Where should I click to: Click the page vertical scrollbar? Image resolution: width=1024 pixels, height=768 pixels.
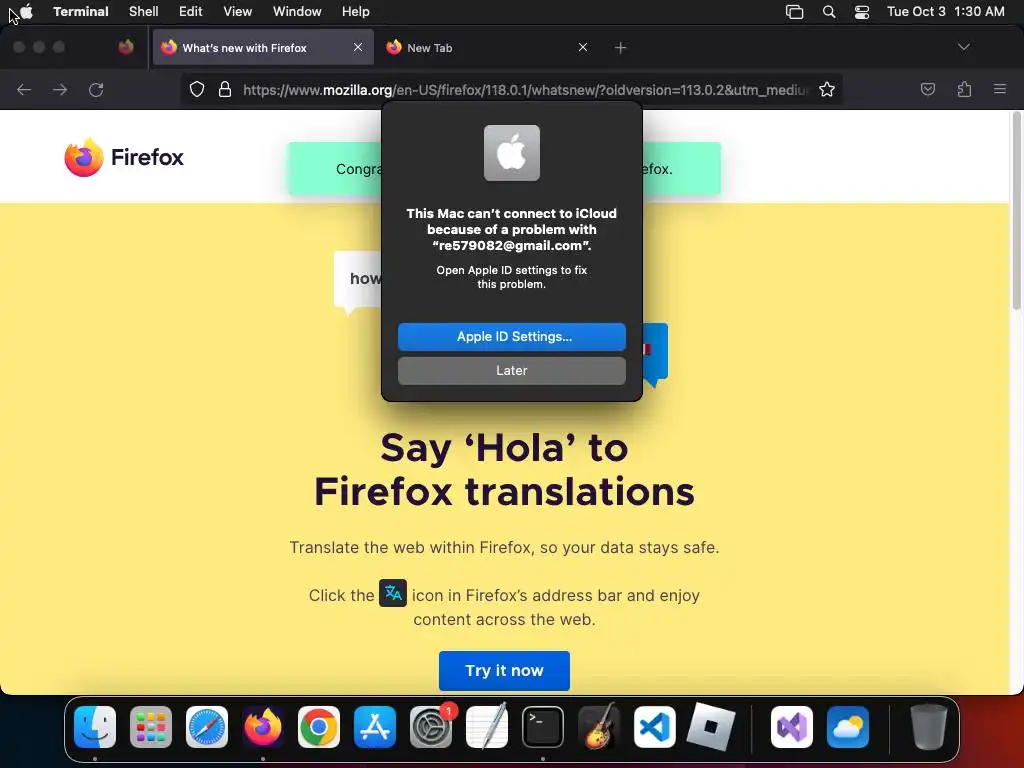click(1016, 211)
